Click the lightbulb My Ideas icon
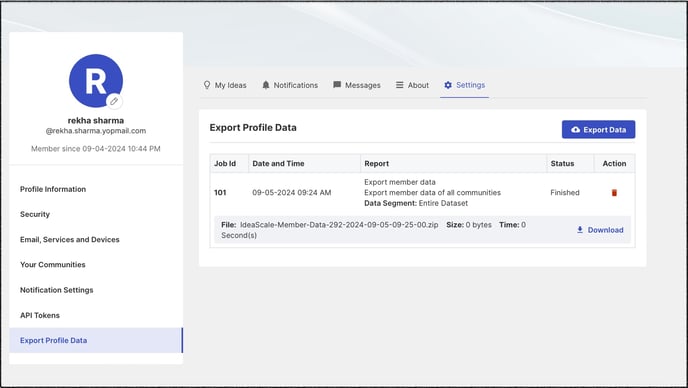The height and width of the screenshot is (388, 688). click(x=207, y=85)
